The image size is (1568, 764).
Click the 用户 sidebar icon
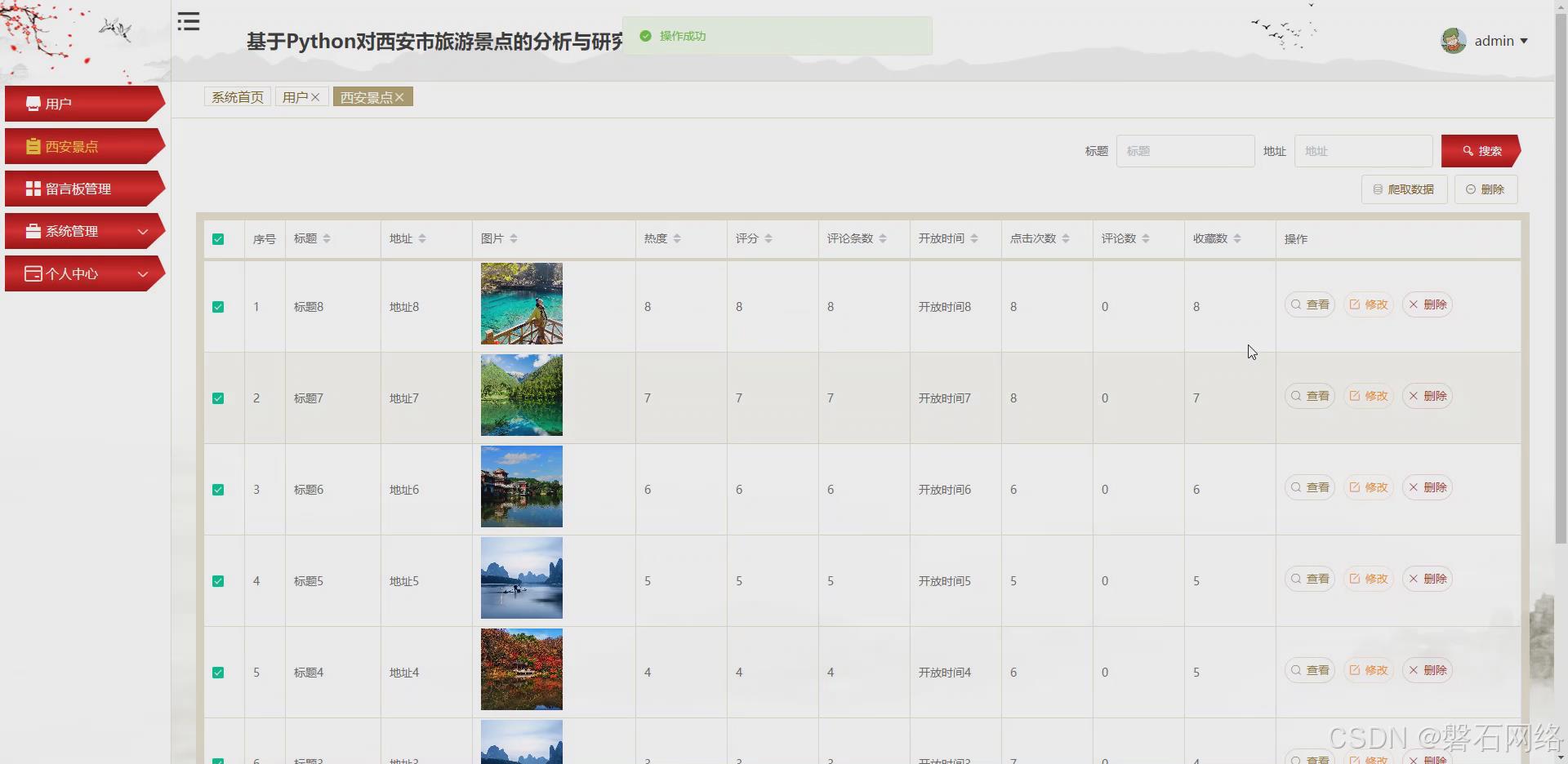(33, 104)
